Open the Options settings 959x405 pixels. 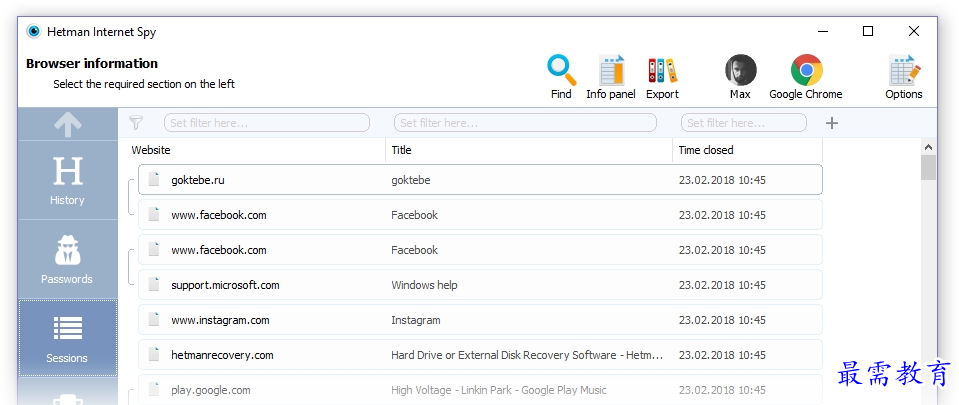pyautogui.click(x=903, y=77)
